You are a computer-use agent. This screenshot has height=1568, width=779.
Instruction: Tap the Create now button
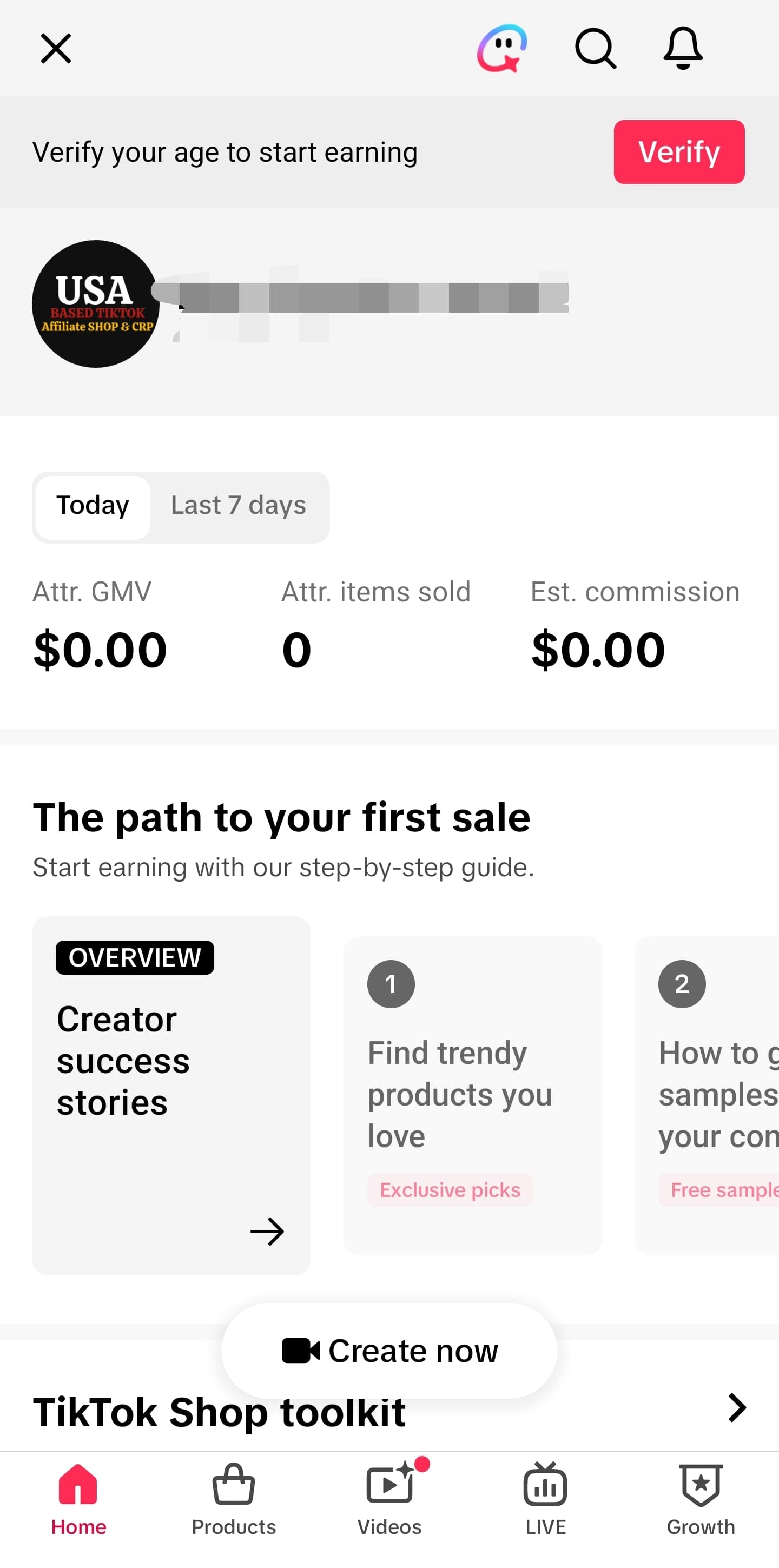[389, 1351]
